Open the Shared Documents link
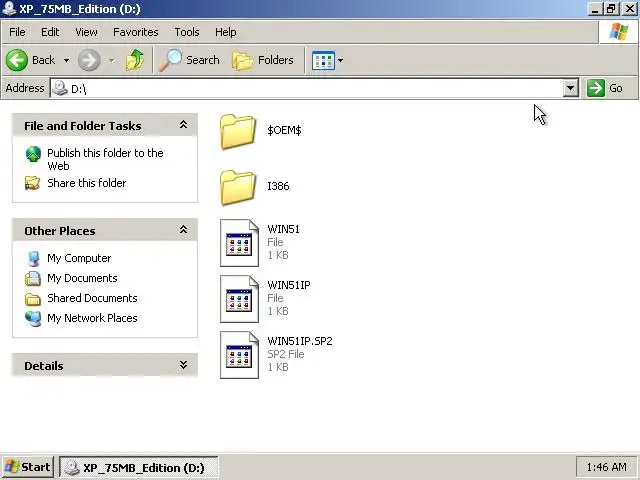The image size is (640, 480). click(92, 298)
